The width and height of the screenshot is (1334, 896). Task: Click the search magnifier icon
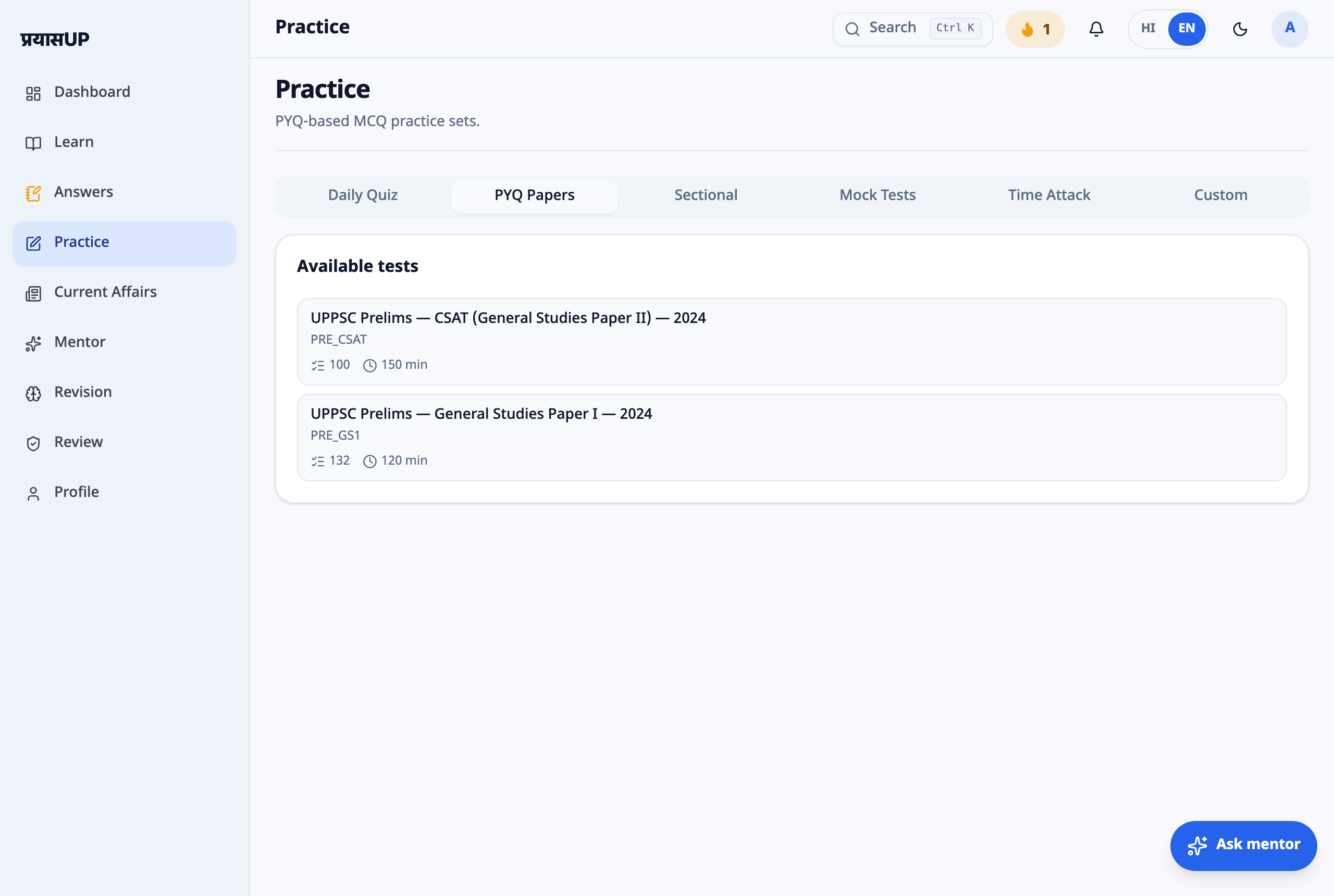(x=851, y=29)
